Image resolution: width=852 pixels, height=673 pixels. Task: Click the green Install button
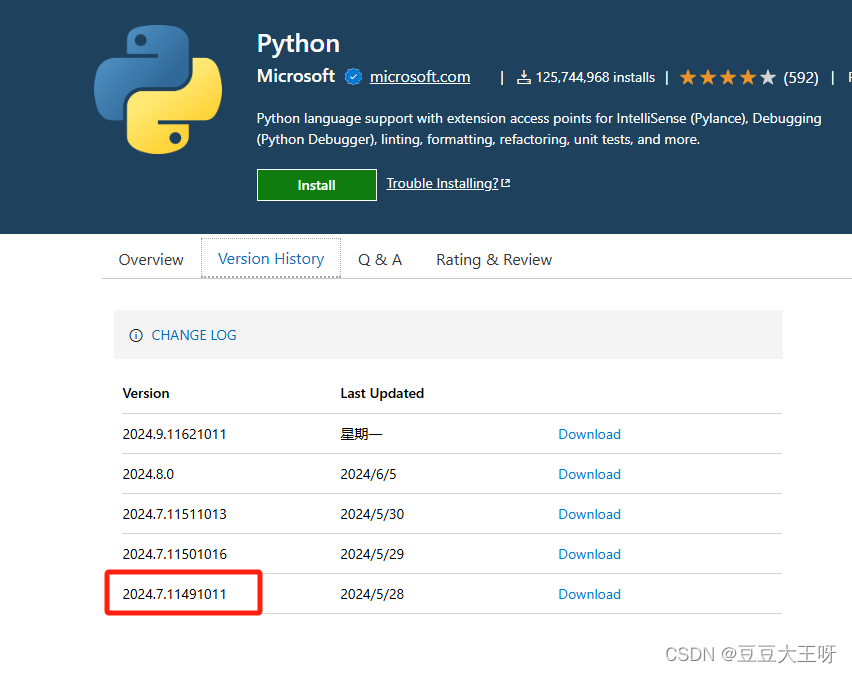click(317, 185)
